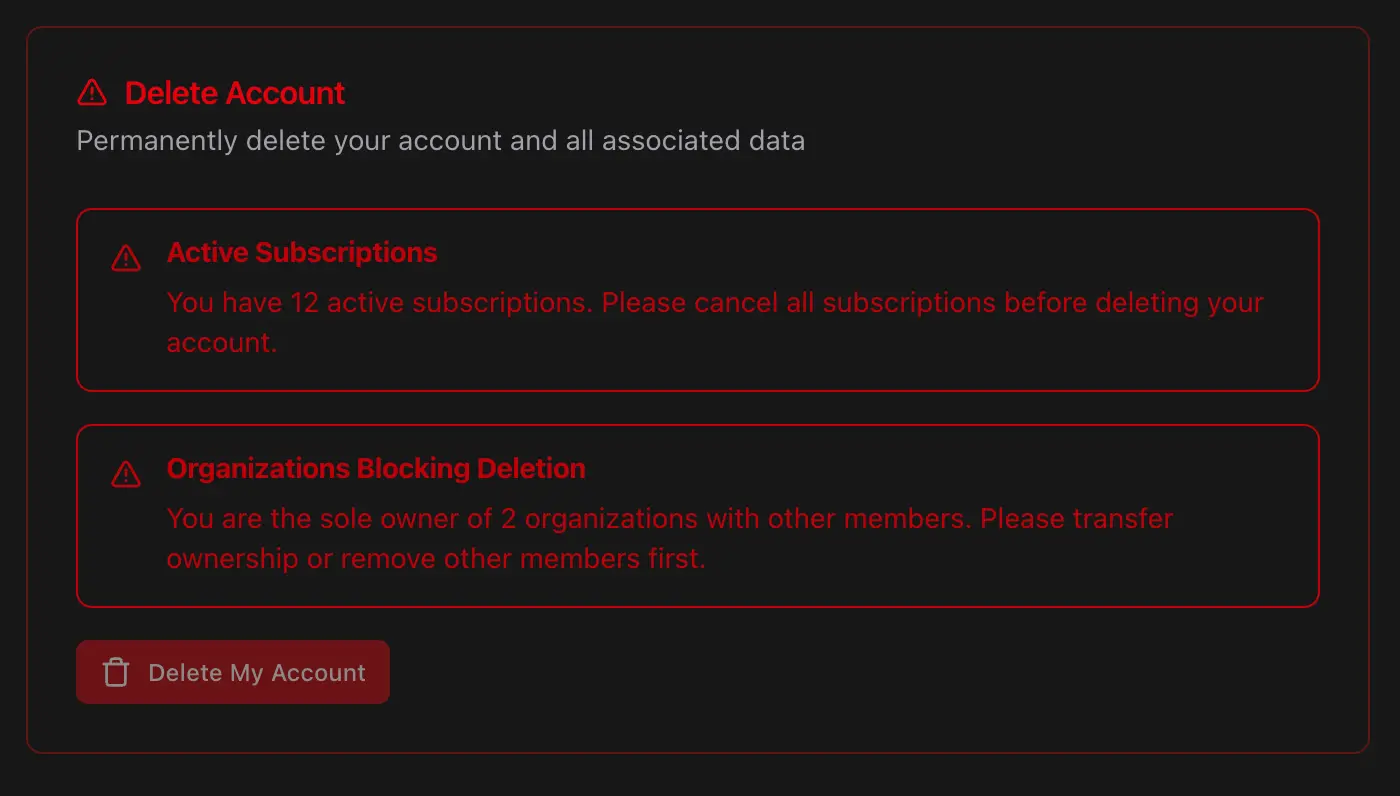Click the Active Subscriptions warning triangle icon
This screenshot has height=796, width=1400.
coord(126,258)
